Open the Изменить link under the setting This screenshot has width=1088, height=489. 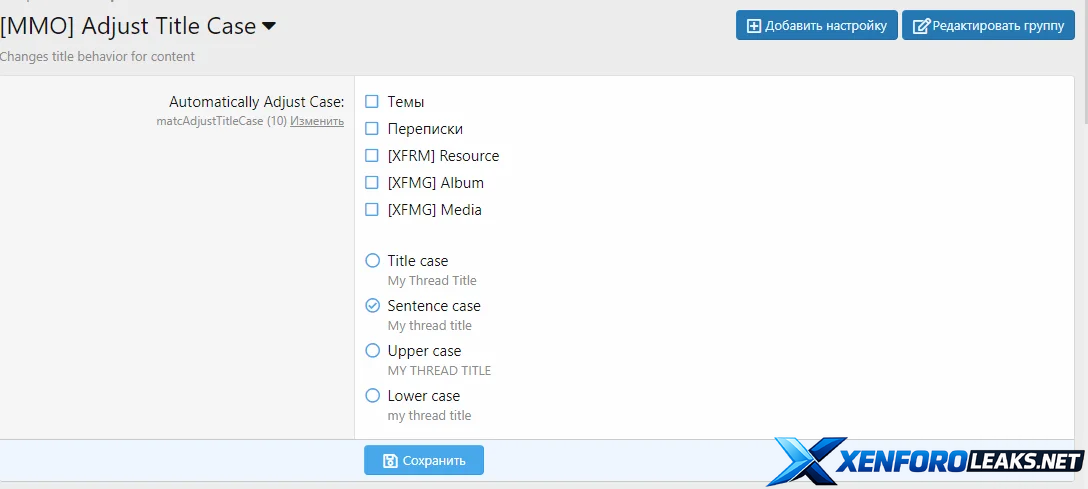(x=317, y=121)
